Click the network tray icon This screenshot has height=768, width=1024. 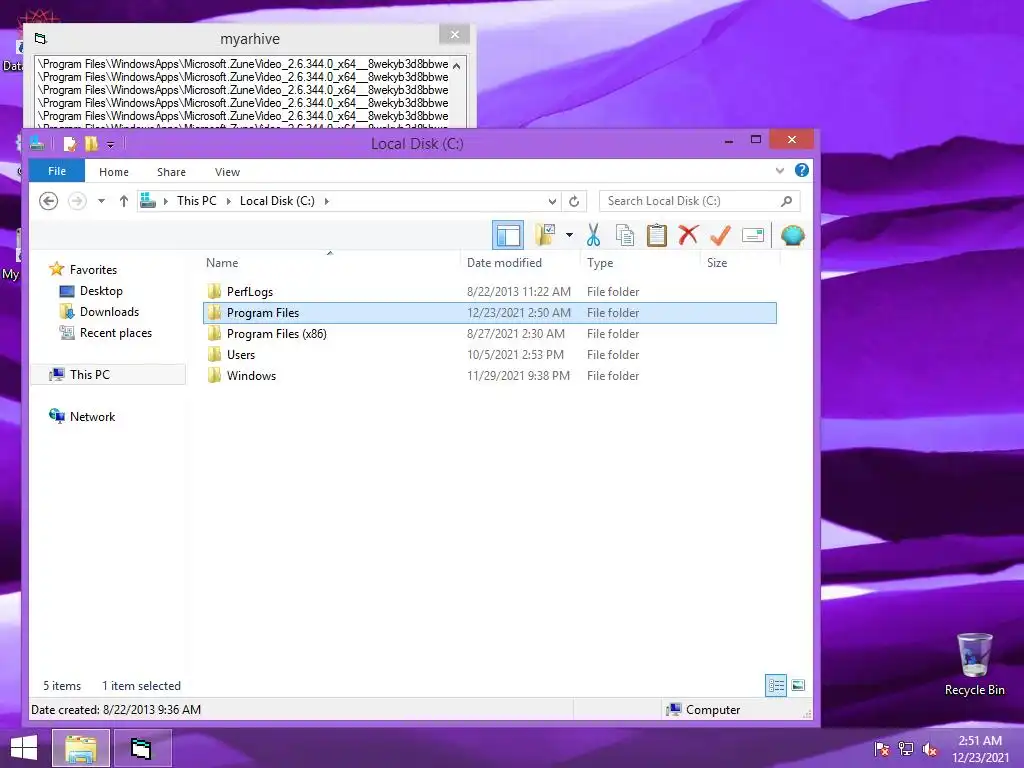pyautogui.click(x=906, y=749)
